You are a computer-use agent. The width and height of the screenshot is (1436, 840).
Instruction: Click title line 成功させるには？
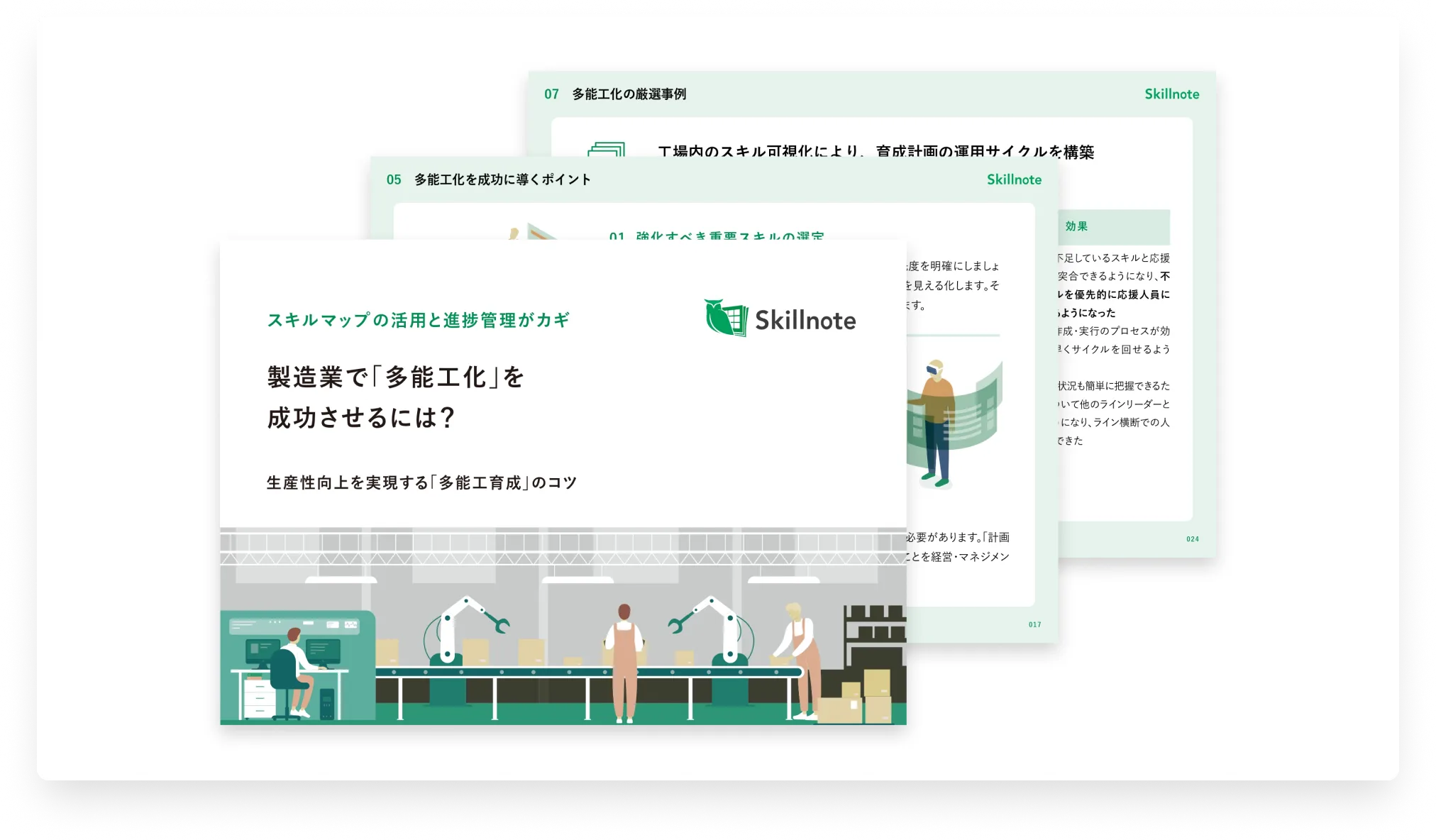coord(360,417)
